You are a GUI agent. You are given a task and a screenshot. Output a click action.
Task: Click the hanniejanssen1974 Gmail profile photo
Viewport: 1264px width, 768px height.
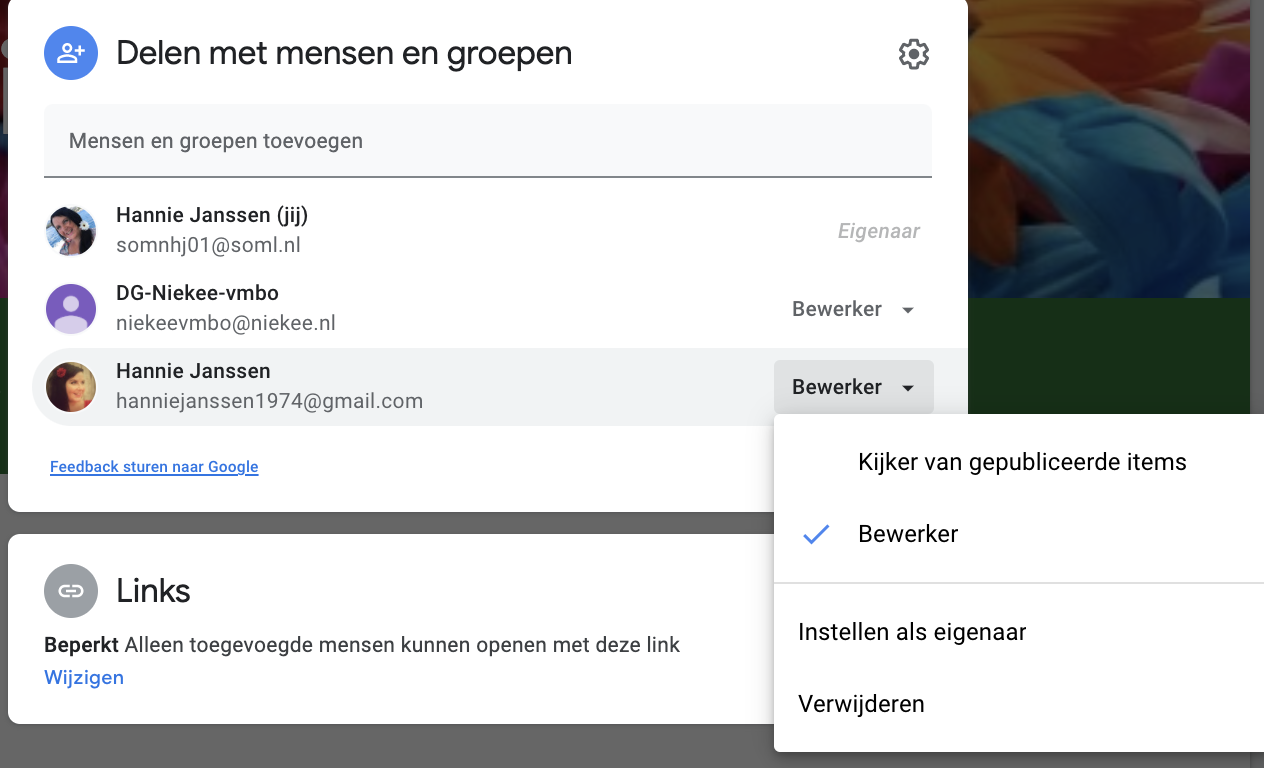pos(71,387)
